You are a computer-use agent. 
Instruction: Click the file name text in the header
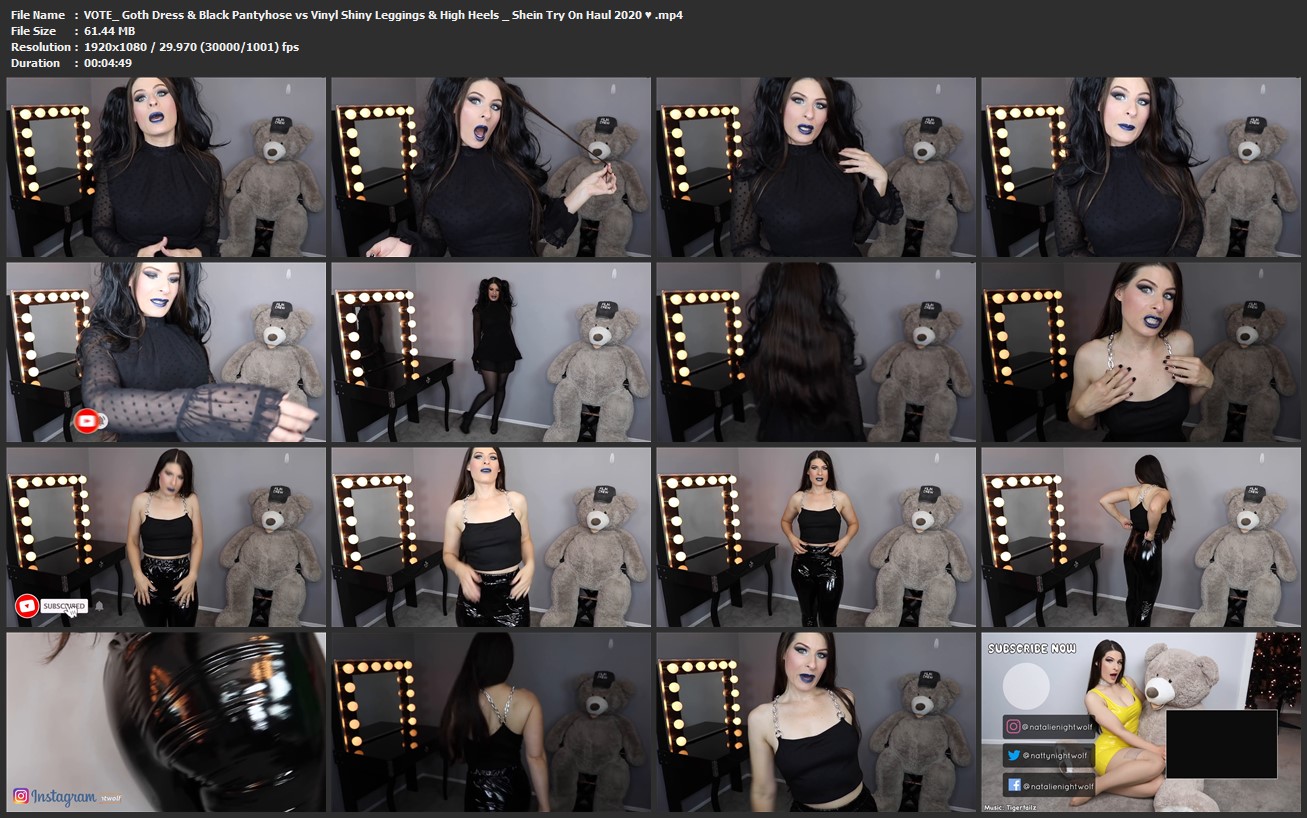tap(384, 15)
